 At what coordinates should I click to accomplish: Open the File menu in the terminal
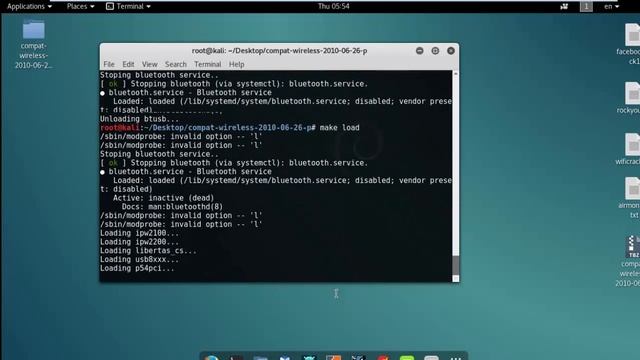(109, 64)
